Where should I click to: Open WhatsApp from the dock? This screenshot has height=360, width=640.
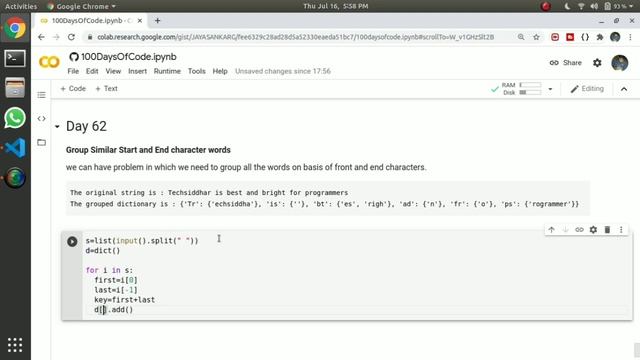pos(15,118)
